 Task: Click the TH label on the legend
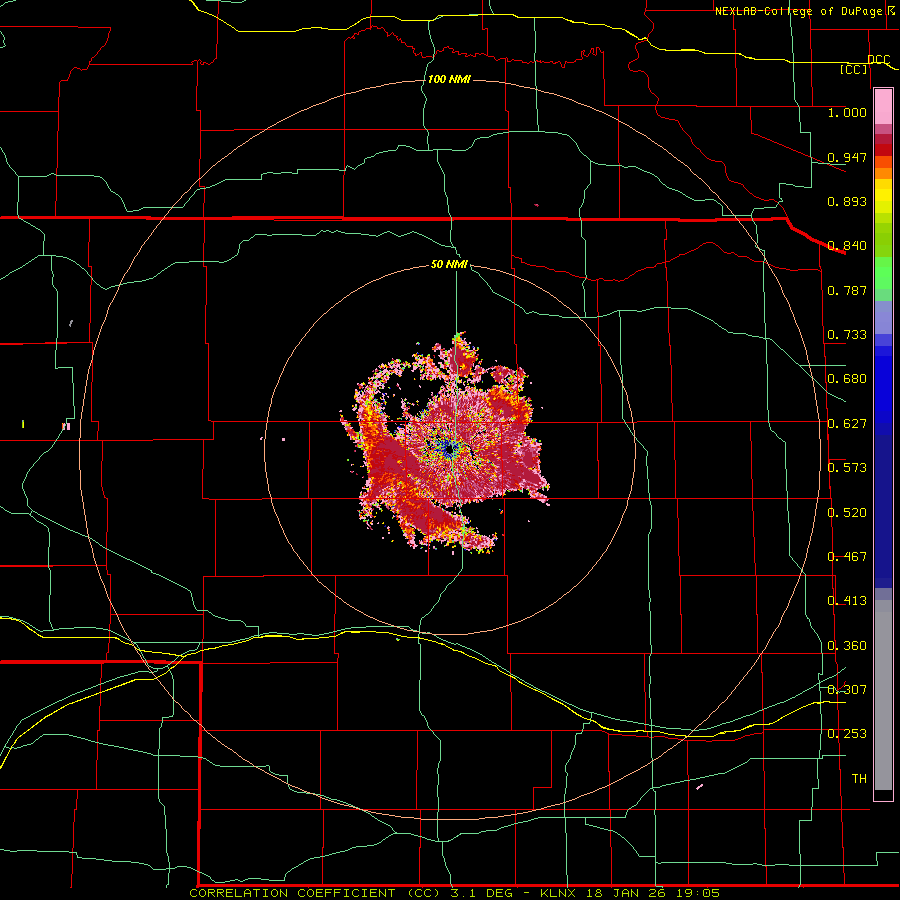click(859, 779)
